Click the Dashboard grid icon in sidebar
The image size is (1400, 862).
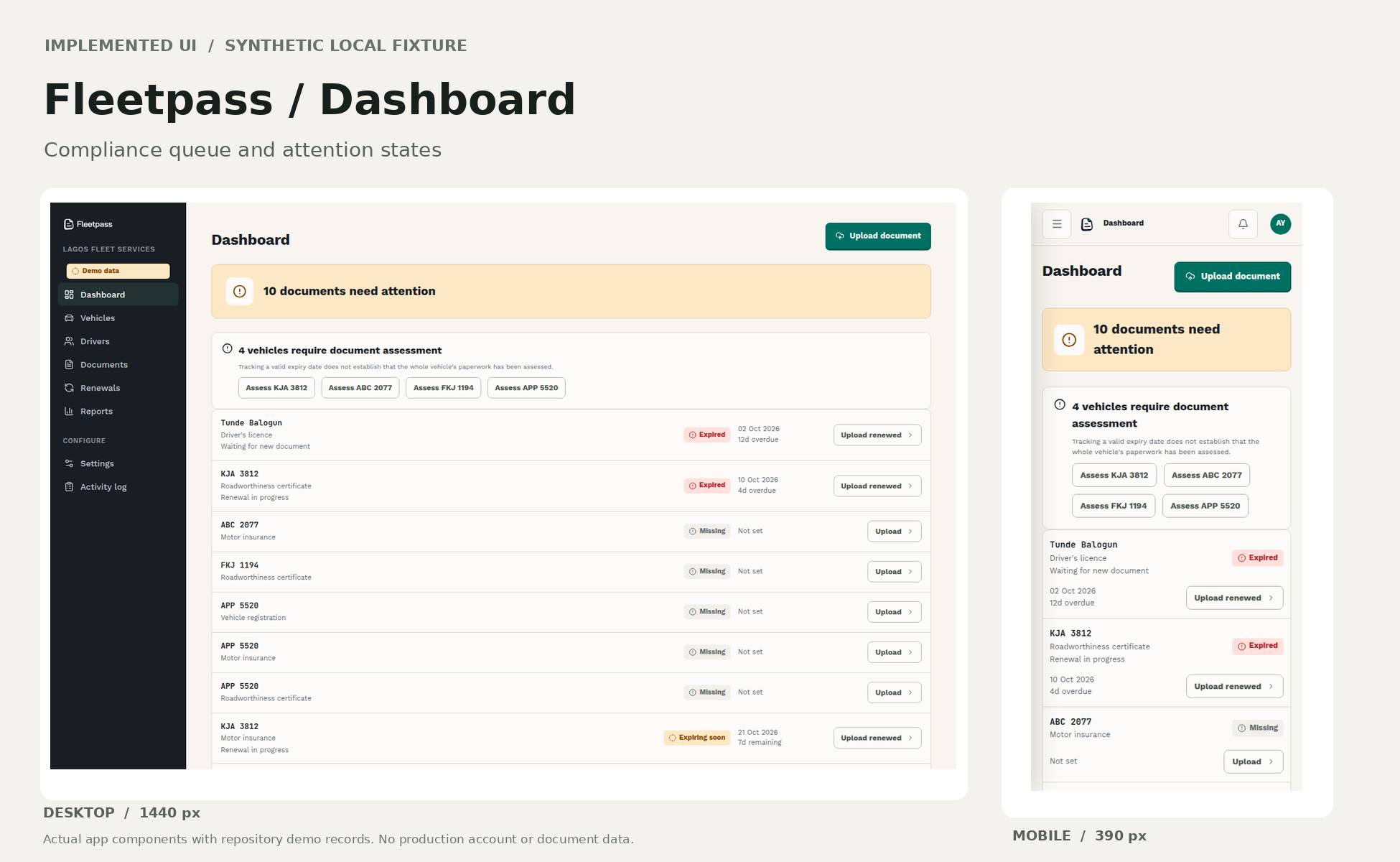(x=69, y=295)
